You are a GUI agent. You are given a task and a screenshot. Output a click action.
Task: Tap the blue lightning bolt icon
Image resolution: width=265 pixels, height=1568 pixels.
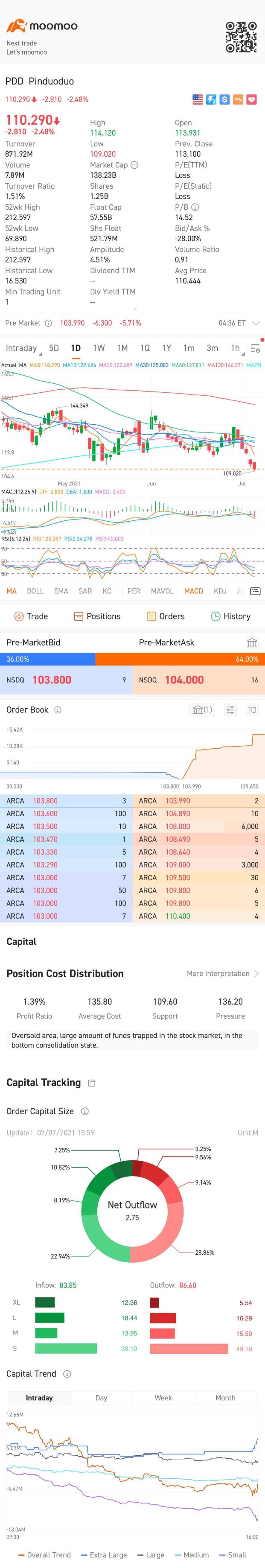[x=211, y=99]
